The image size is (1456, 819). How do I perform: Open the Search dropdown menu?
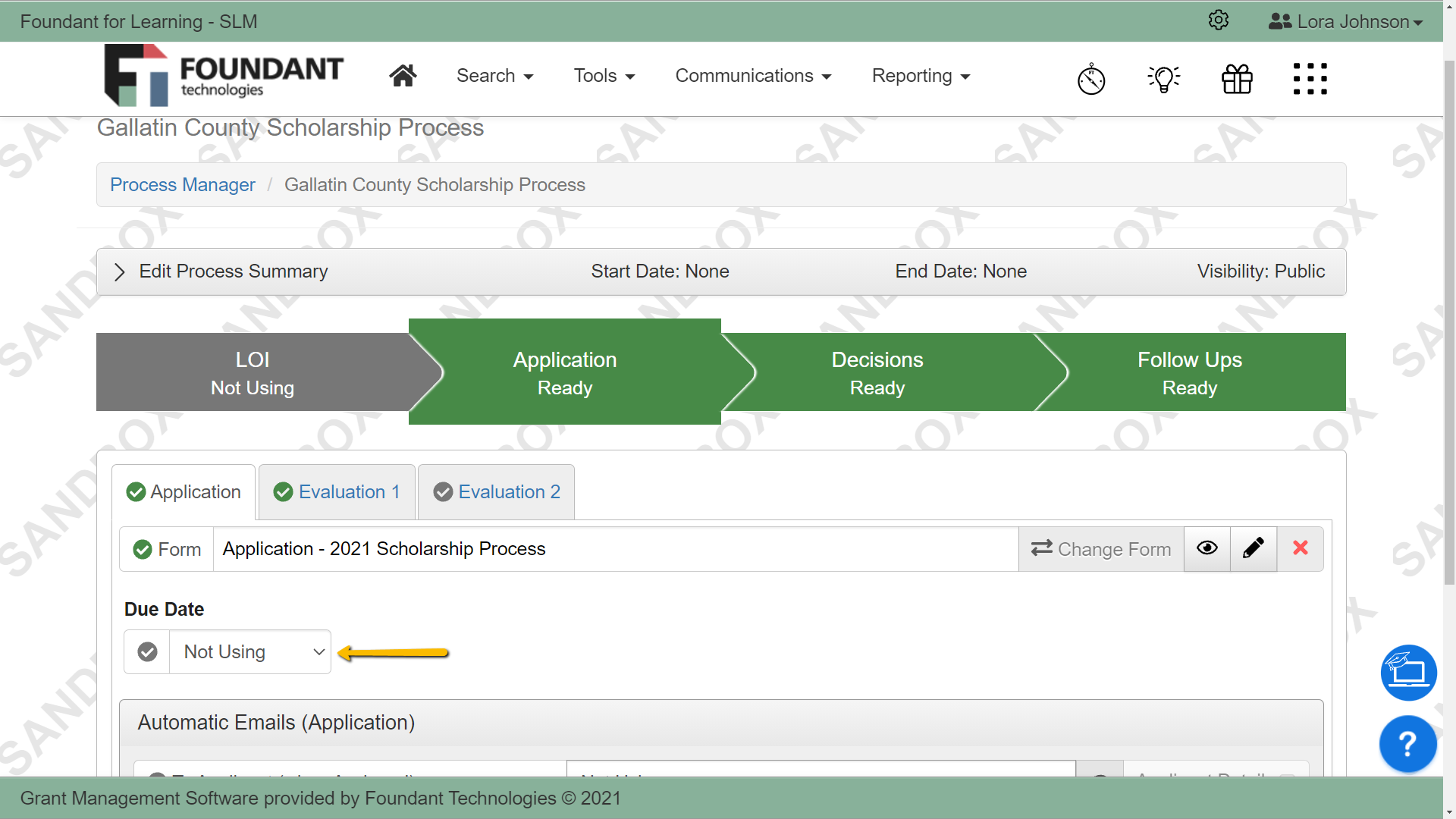coord(495,76)
